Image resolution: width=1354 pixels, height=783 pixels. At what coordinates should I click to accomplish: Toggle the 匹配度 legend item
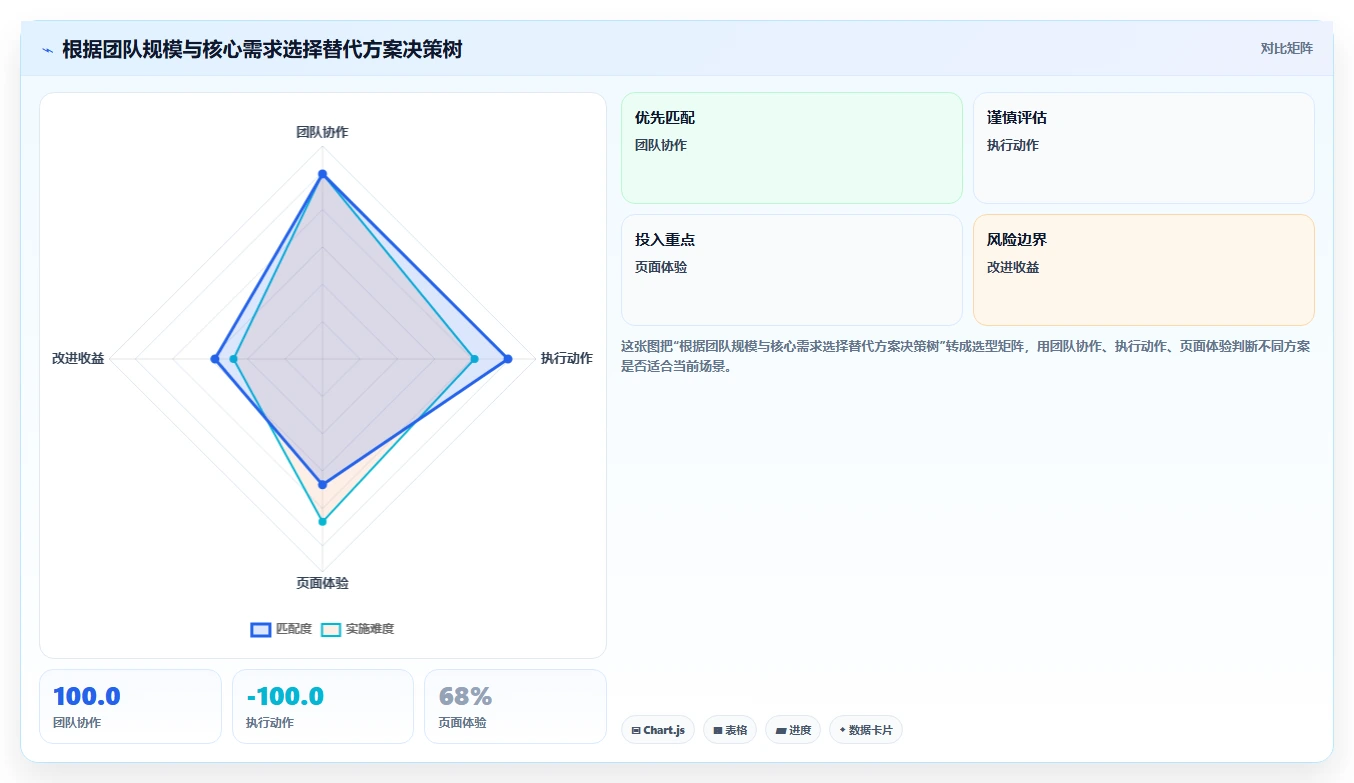click(281, 629)
